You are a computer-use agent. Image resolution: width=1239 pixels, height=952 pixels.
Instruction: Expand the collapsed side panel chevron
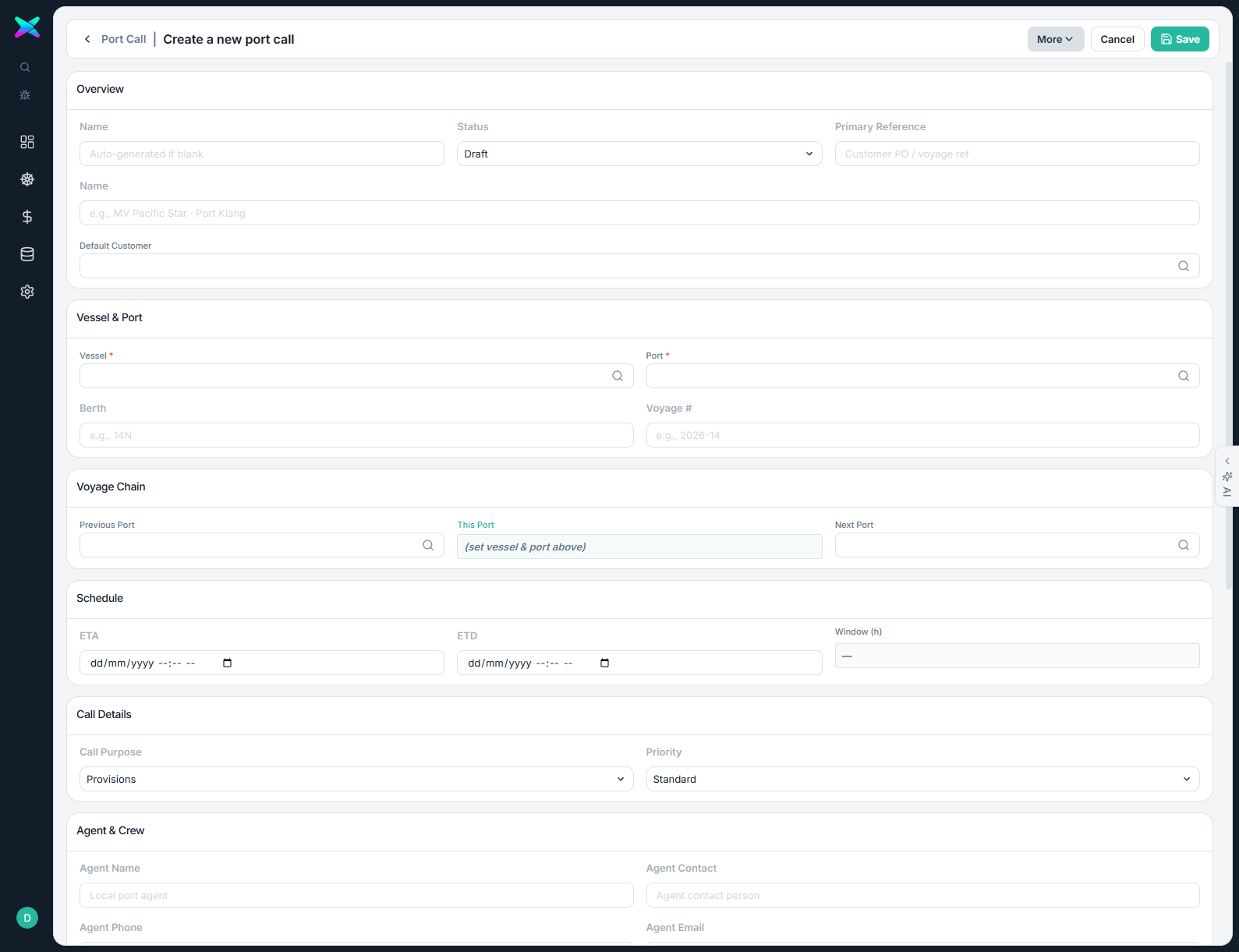[1227, 461]
